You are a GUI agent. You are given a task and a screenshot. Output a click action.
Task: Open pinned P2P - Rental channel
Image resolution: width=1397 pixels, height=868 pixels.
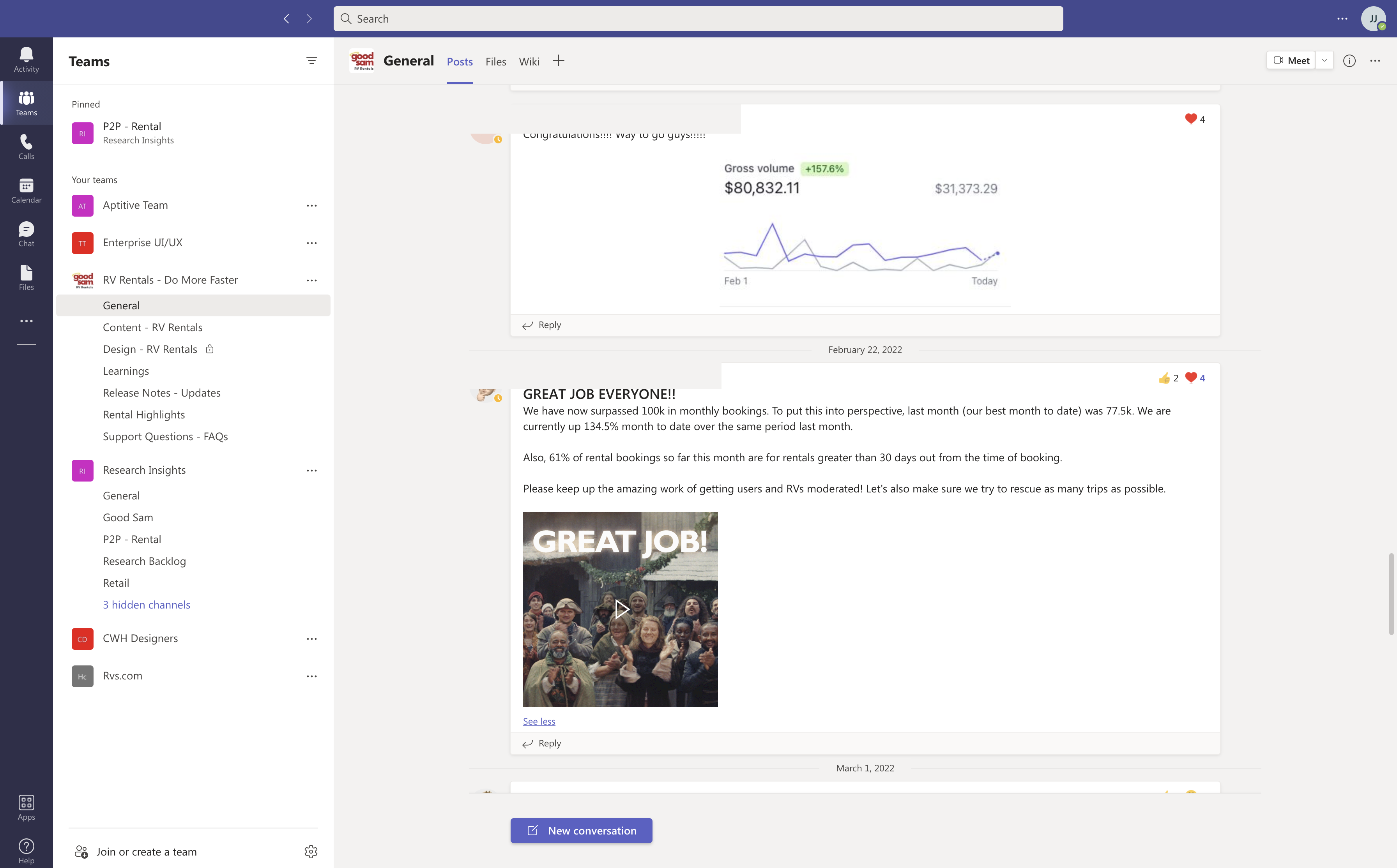(193, 132)
